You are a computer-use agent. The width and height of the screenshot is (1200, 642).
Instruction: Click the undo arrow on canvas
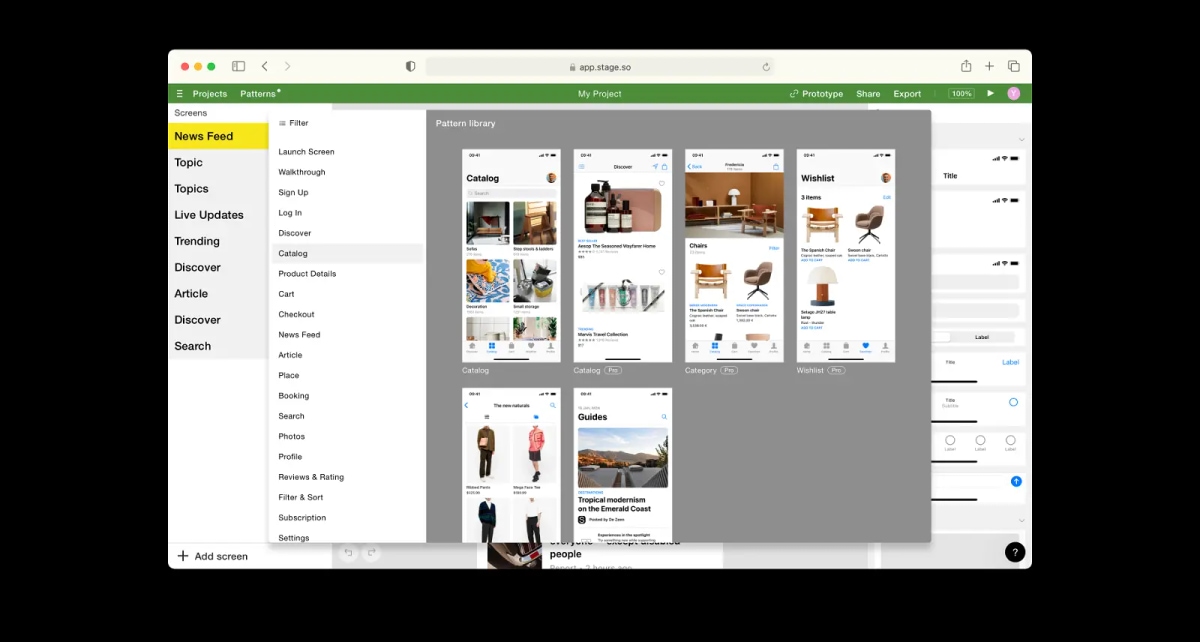tap(348, 552)
